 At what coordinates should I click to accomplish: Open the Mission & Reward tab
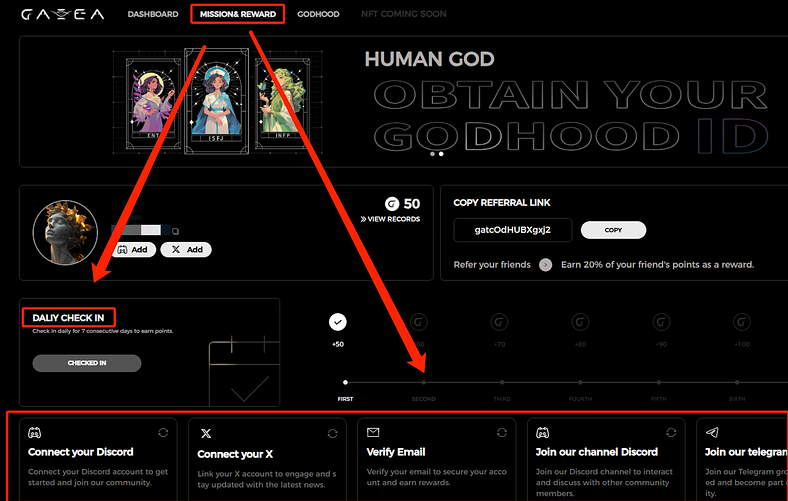238,14
